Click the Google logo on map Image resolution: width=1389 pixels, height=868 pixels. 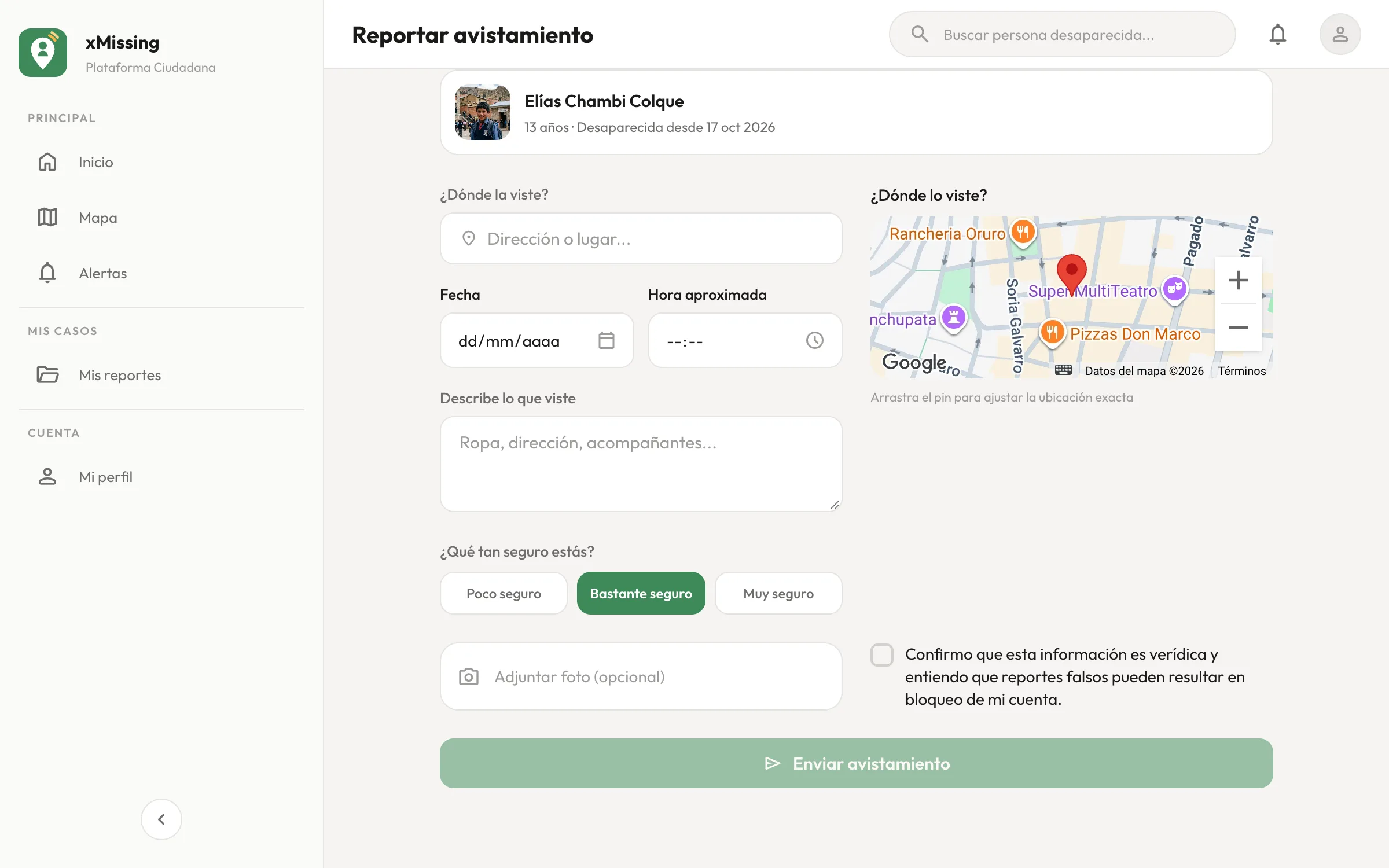point(914,362)
